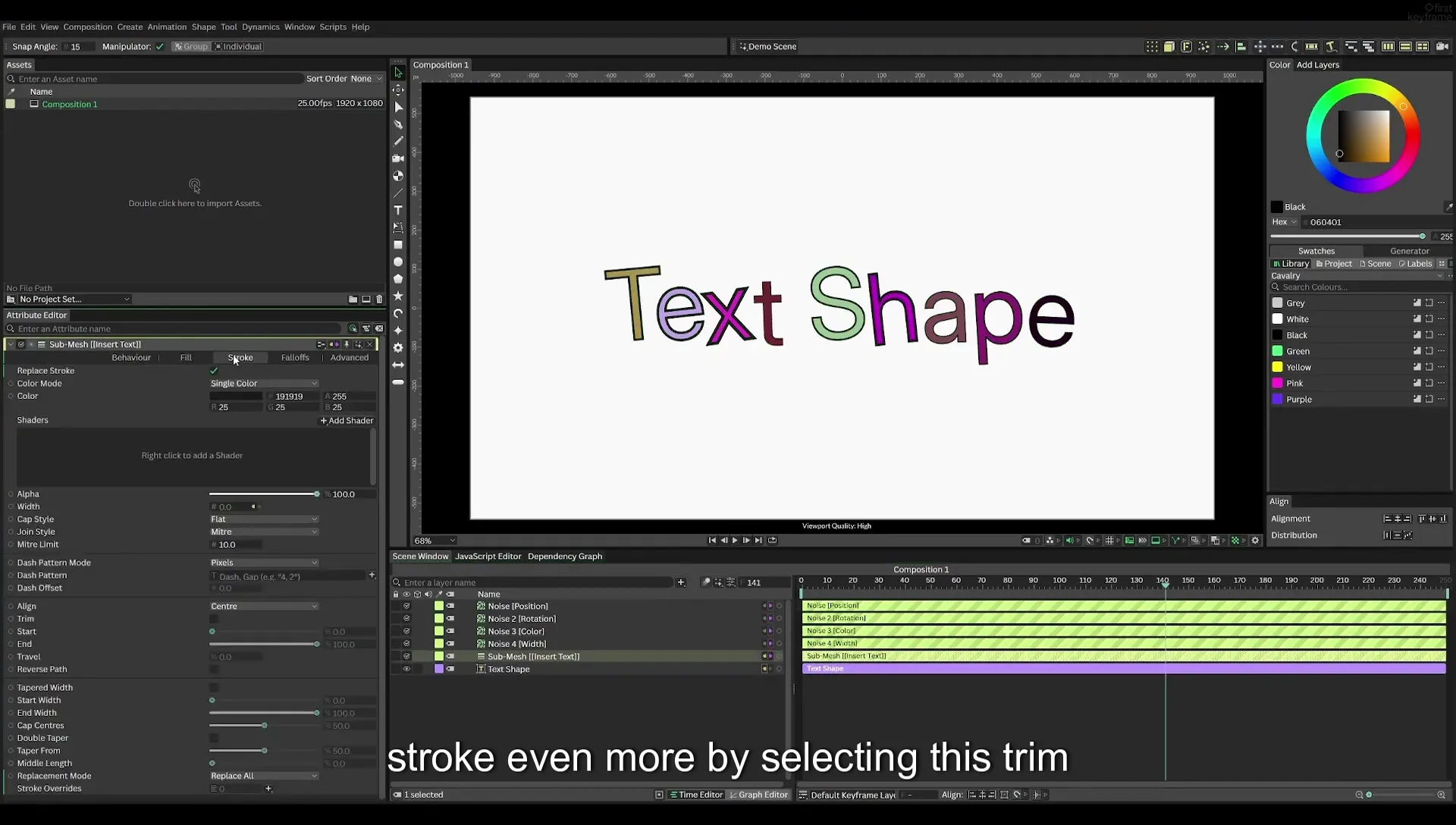Viewport: 1456px width, 825px height.
Task: Toggle the Manipulator checkbox
Action: click(160, 46)
